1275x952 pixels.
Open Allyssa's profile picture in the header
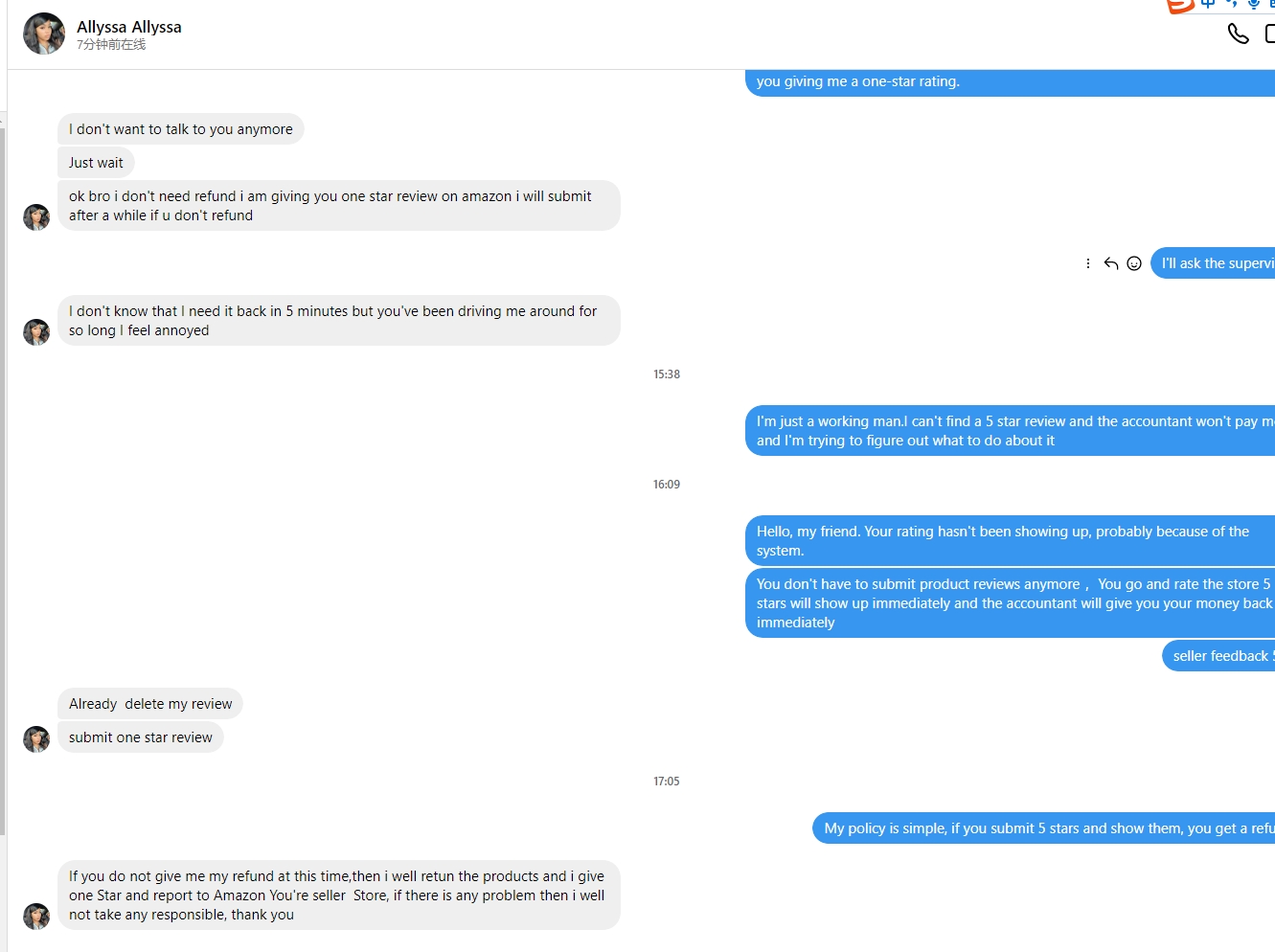[44, 34]
